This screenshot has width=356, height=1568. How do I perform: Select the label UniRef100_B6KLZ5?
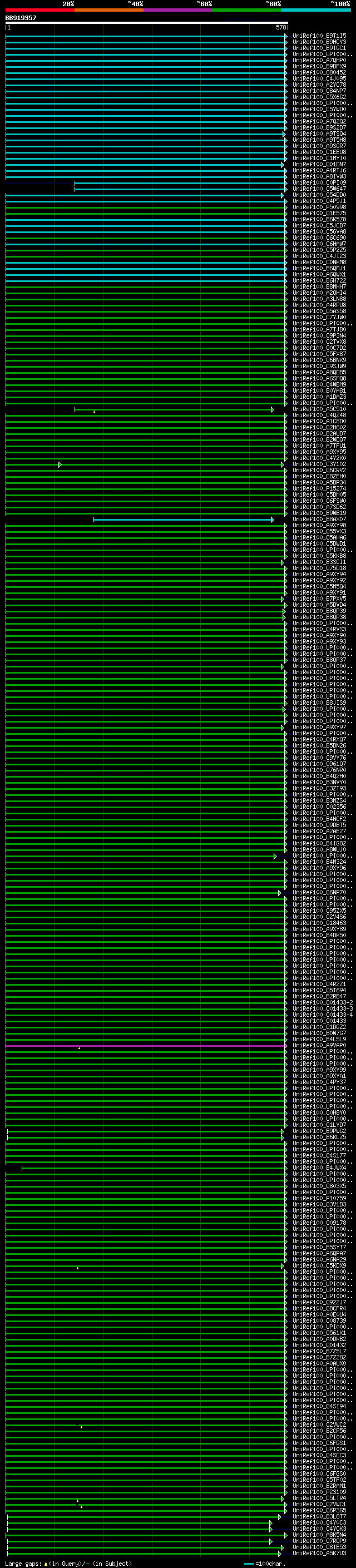point(319,1137)
